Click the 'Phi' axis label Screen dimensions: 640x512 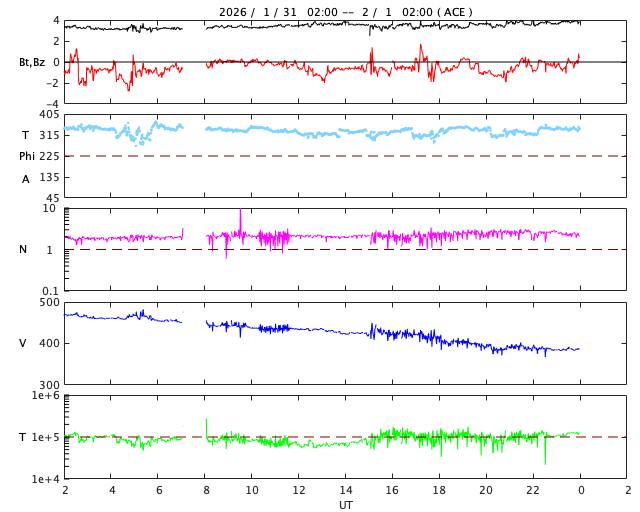[x=26, y=156]
